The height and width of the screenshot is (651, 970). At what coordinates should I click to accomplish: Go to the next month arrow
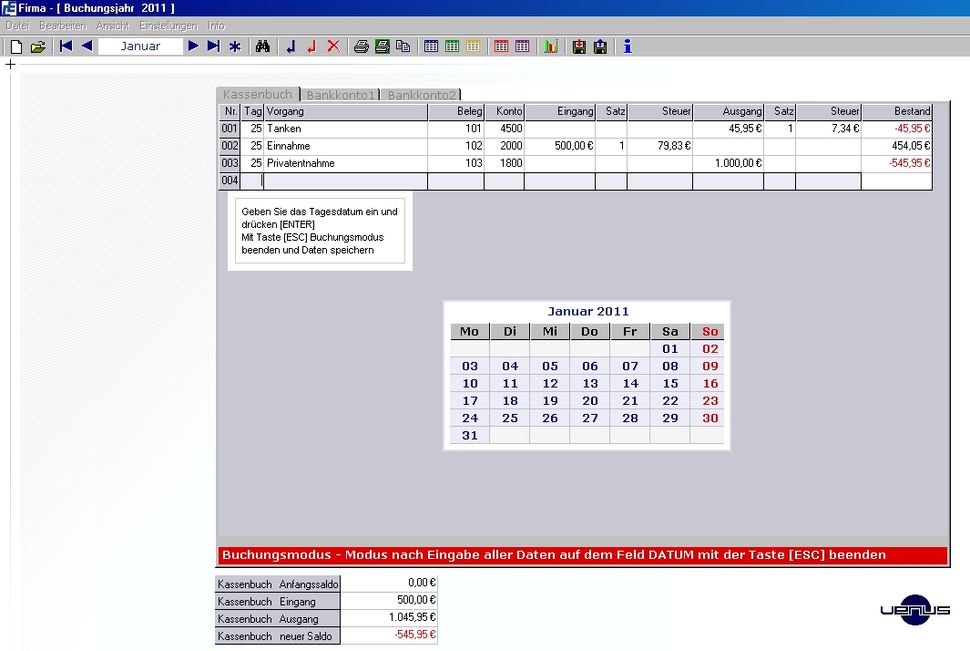pos(193,46)
